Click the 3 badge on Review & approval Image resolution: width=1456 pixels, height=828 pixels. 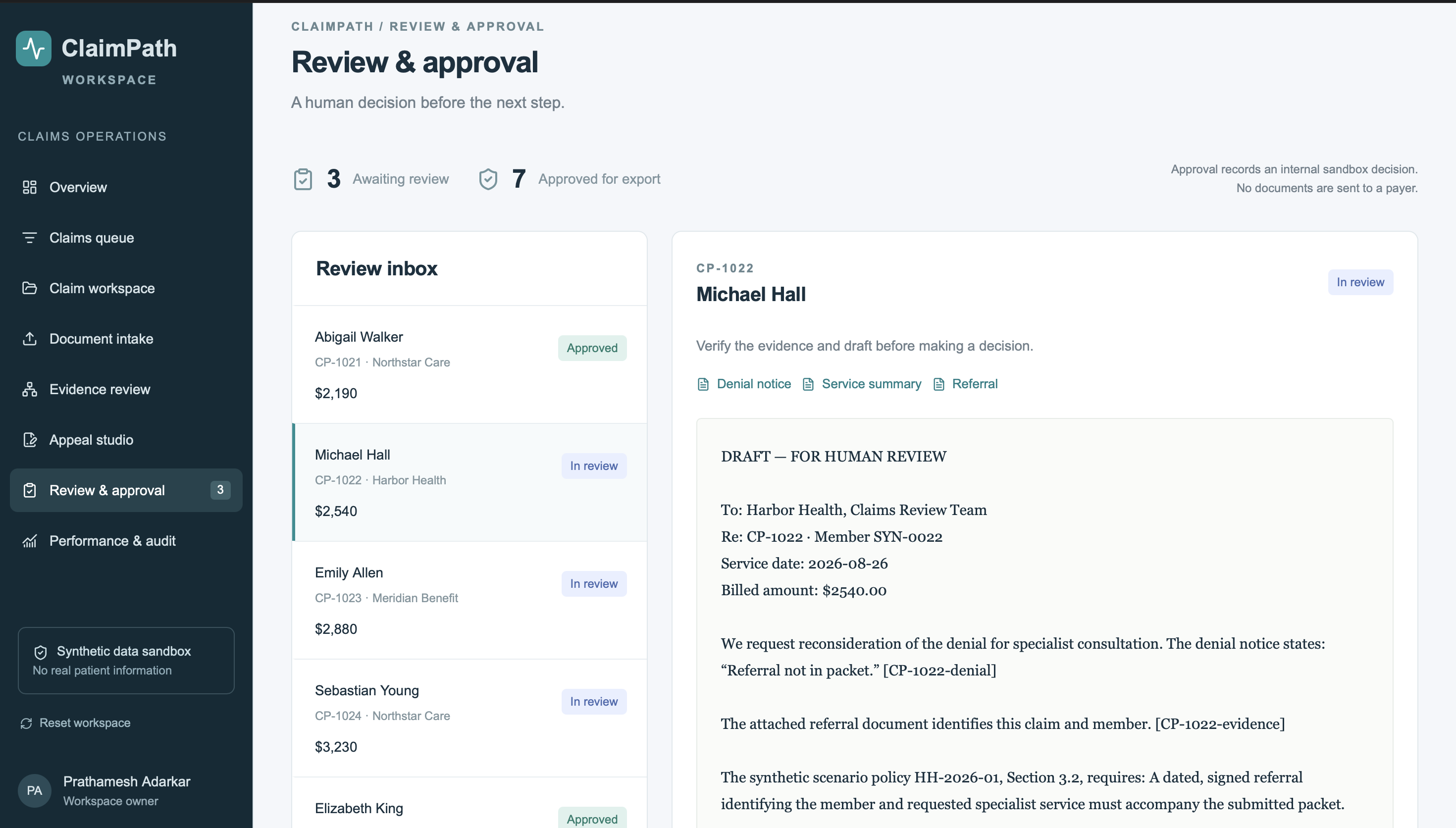(220, 490)
